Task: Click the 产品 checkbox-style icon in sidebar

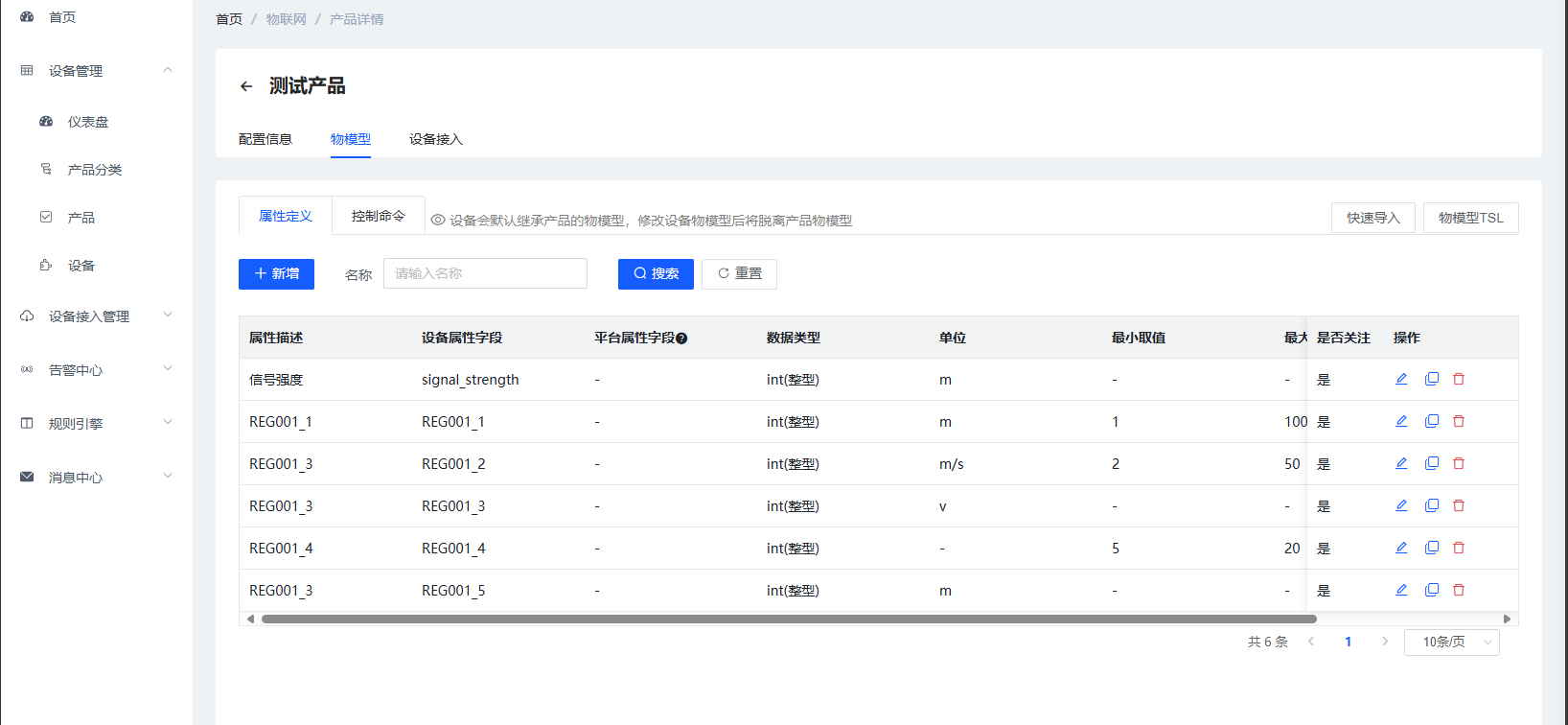Action: click(46, 218)
